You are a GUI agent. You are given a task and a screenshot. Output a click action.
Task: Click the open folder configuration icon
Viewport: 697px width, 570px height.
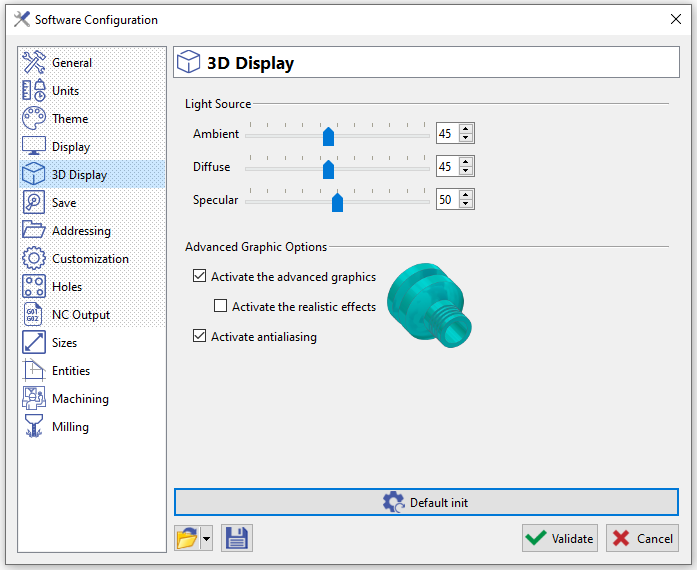point(186,538)
